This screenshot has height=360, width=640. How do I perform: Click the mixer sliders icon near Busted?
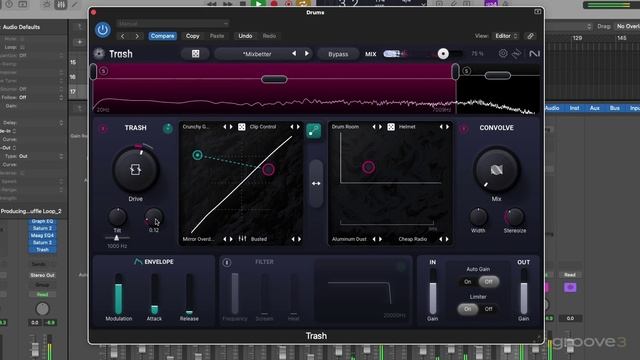coord(242,239)
